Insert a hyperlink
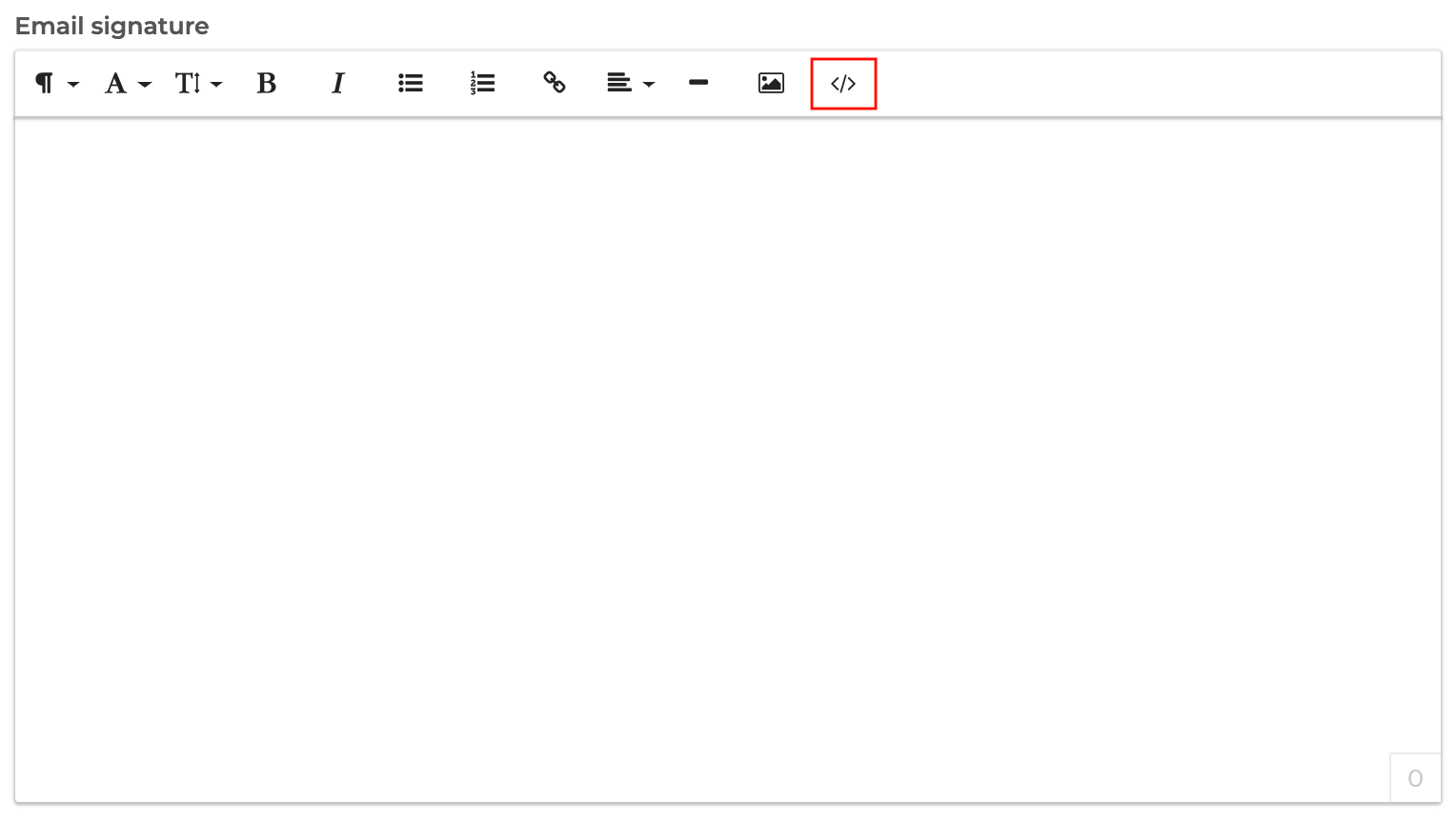Screen dimensions: 1456x821 [x=555, y=84]
